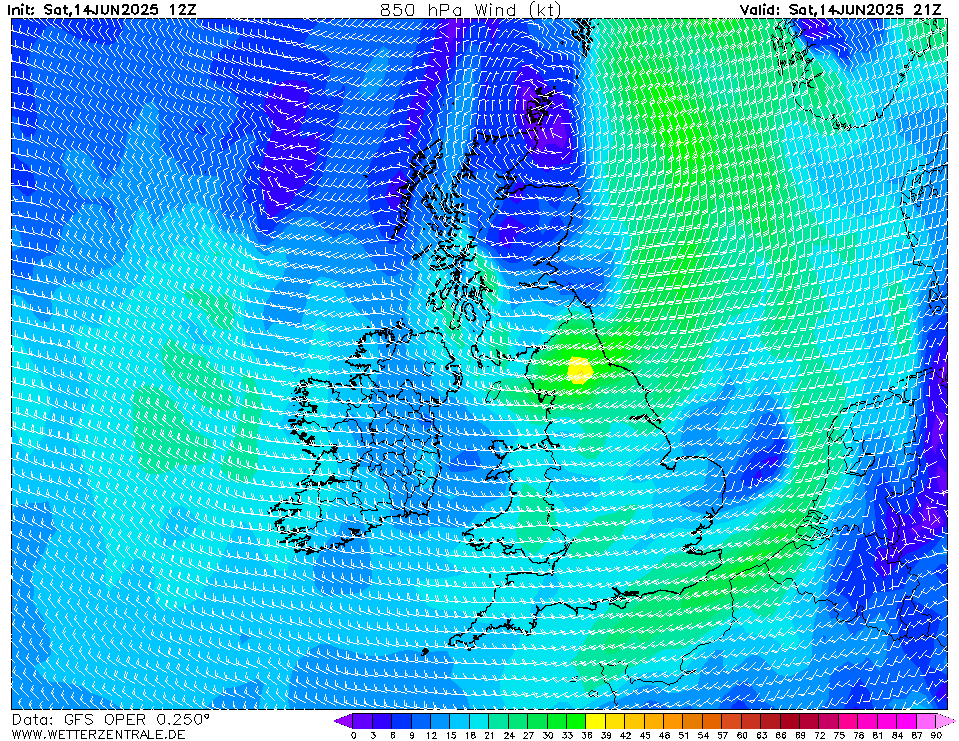Click the '850 hPa Wind (kt)' chart title
This screenshot has width=959, height=741.
[470, 10]
